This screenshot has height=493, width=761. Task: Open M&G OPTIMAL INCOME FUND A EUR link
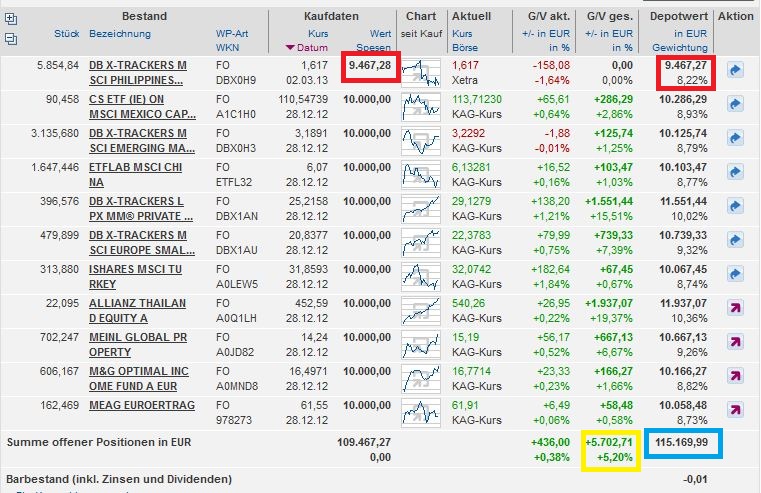click(139, 378)
